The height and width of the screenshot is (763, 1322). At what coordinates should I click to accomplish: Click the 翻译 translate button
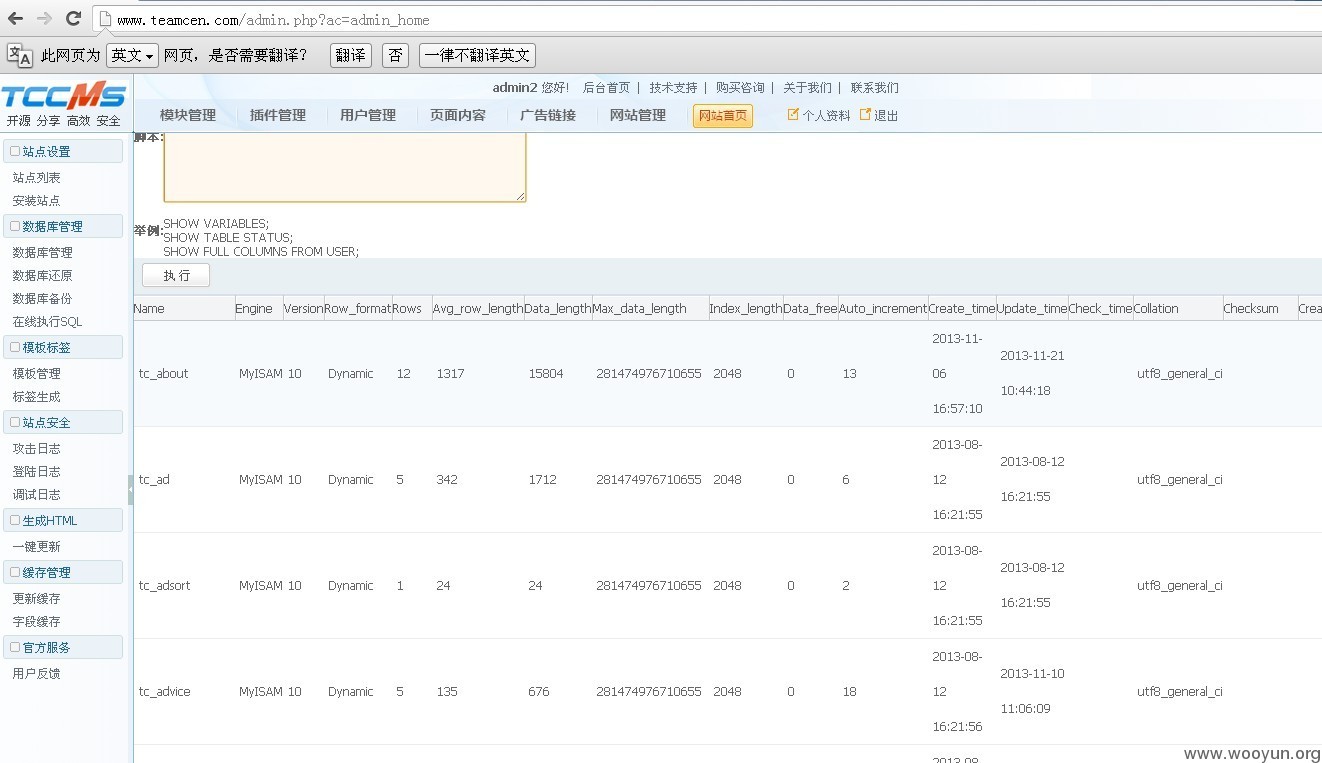350,55
